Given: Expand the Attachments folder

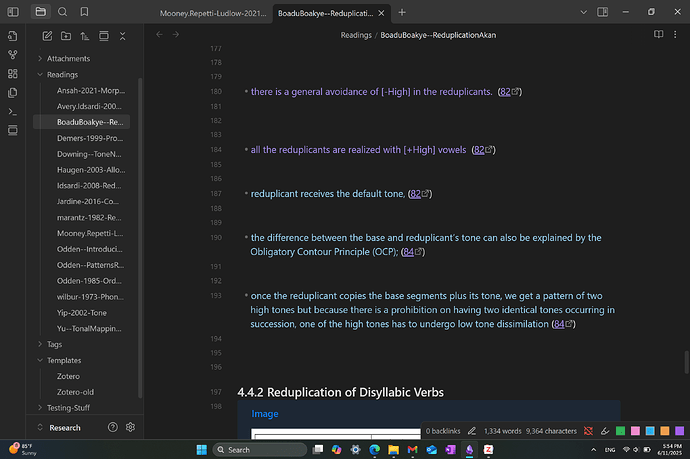Looking at the screenshot, I should click(68, 59).
